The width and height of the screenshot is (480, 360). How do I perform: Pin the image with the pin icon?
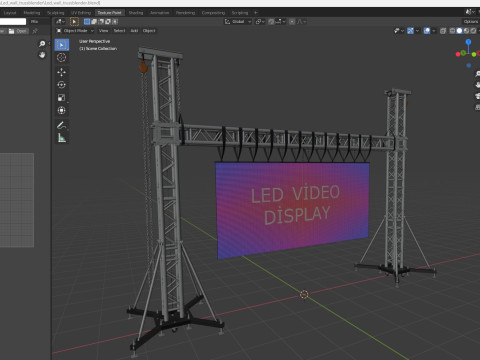pyautogui.click(x=35, y=31)
